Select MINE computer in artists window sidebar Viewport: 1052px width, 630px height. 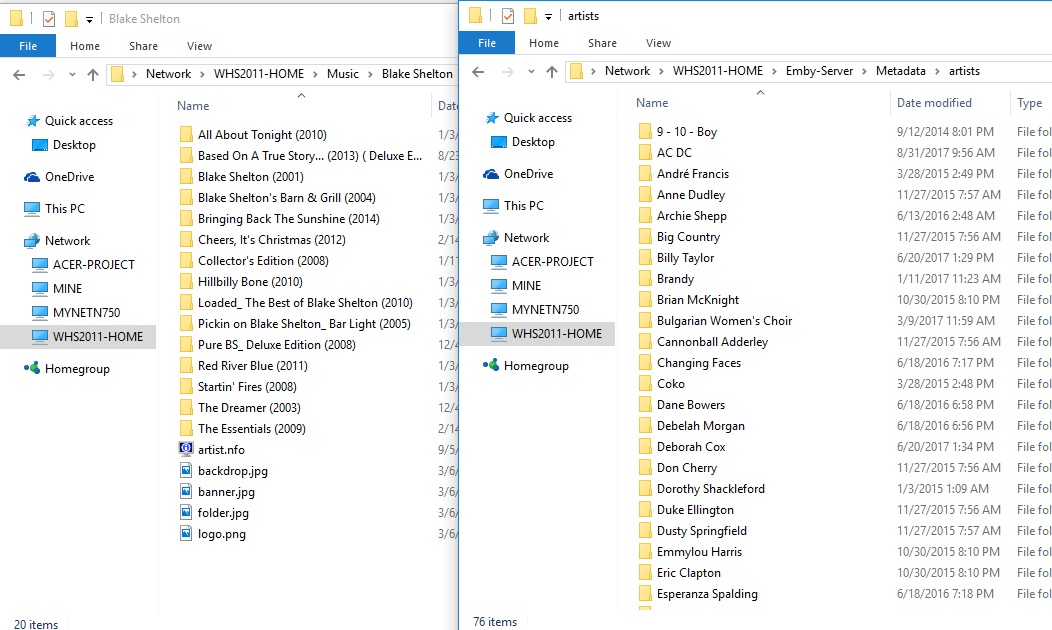coord(526,286)
